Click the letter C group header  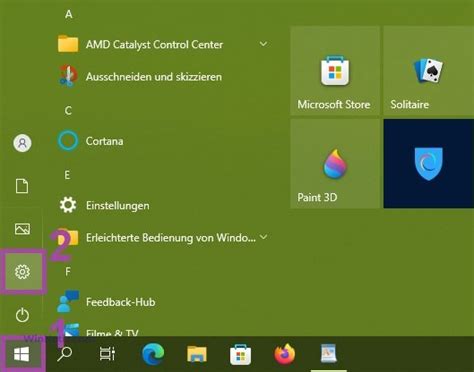tap(68, 110)
